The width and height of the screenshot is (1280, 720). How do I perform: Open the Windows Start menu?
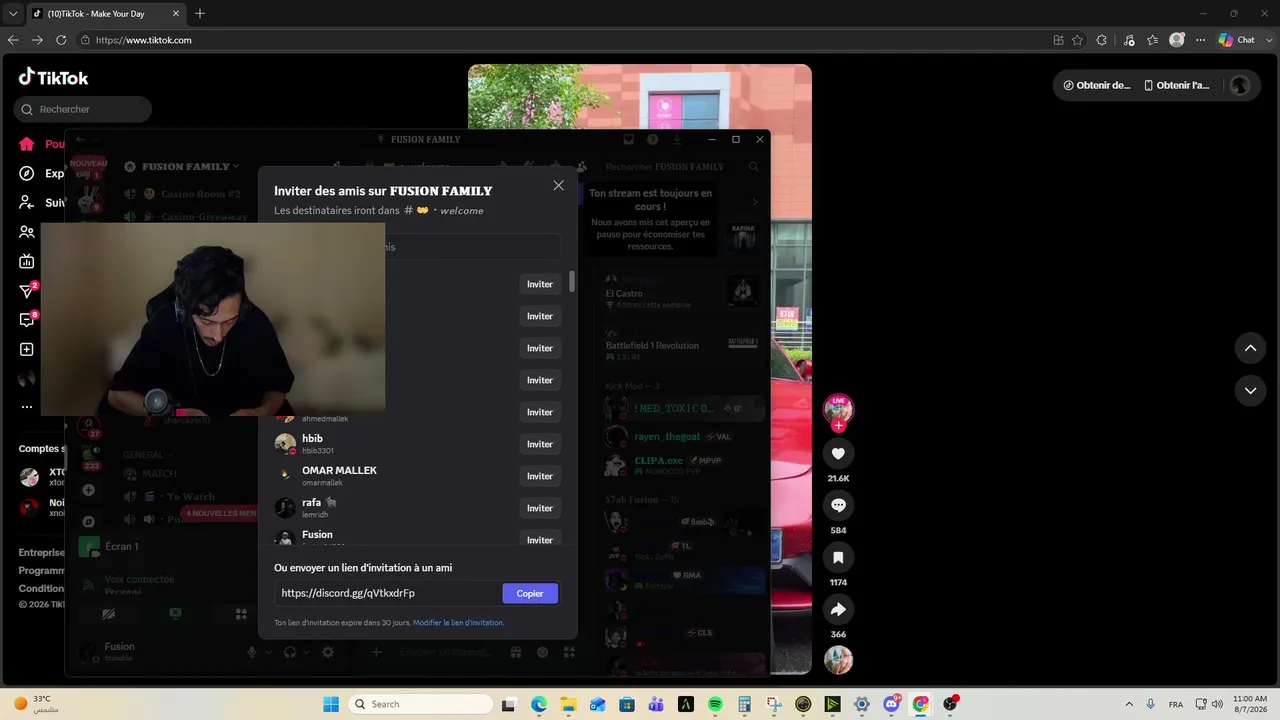[x=331, y=704]
